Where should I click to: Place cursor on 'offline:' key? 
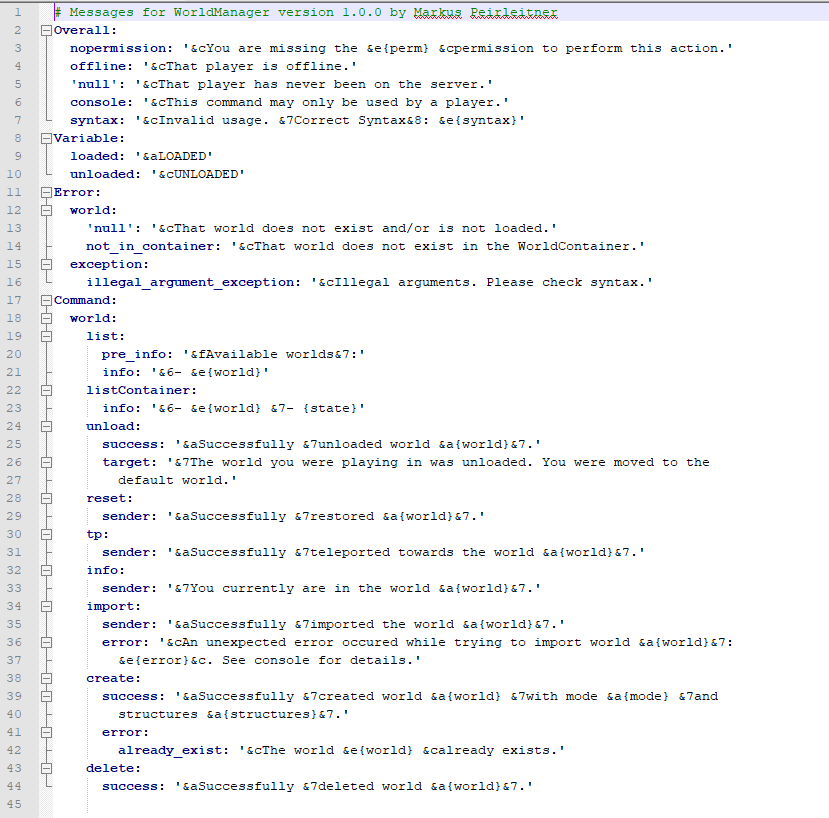[x=102, y=66]
